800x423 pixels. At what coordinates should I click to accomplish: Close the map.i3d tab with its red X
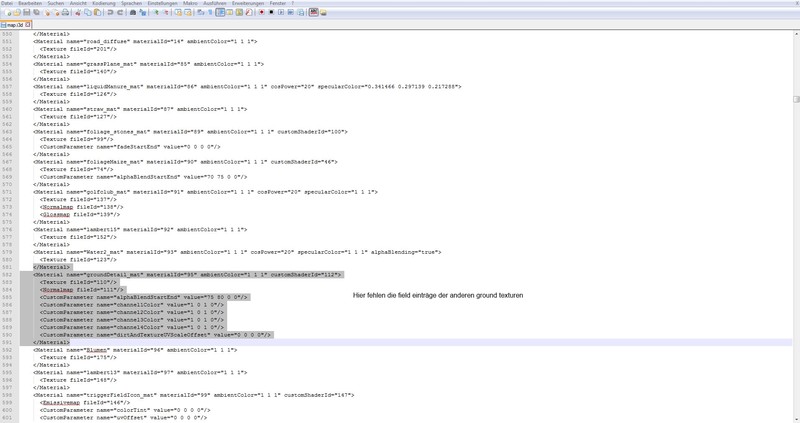[28, 24]
